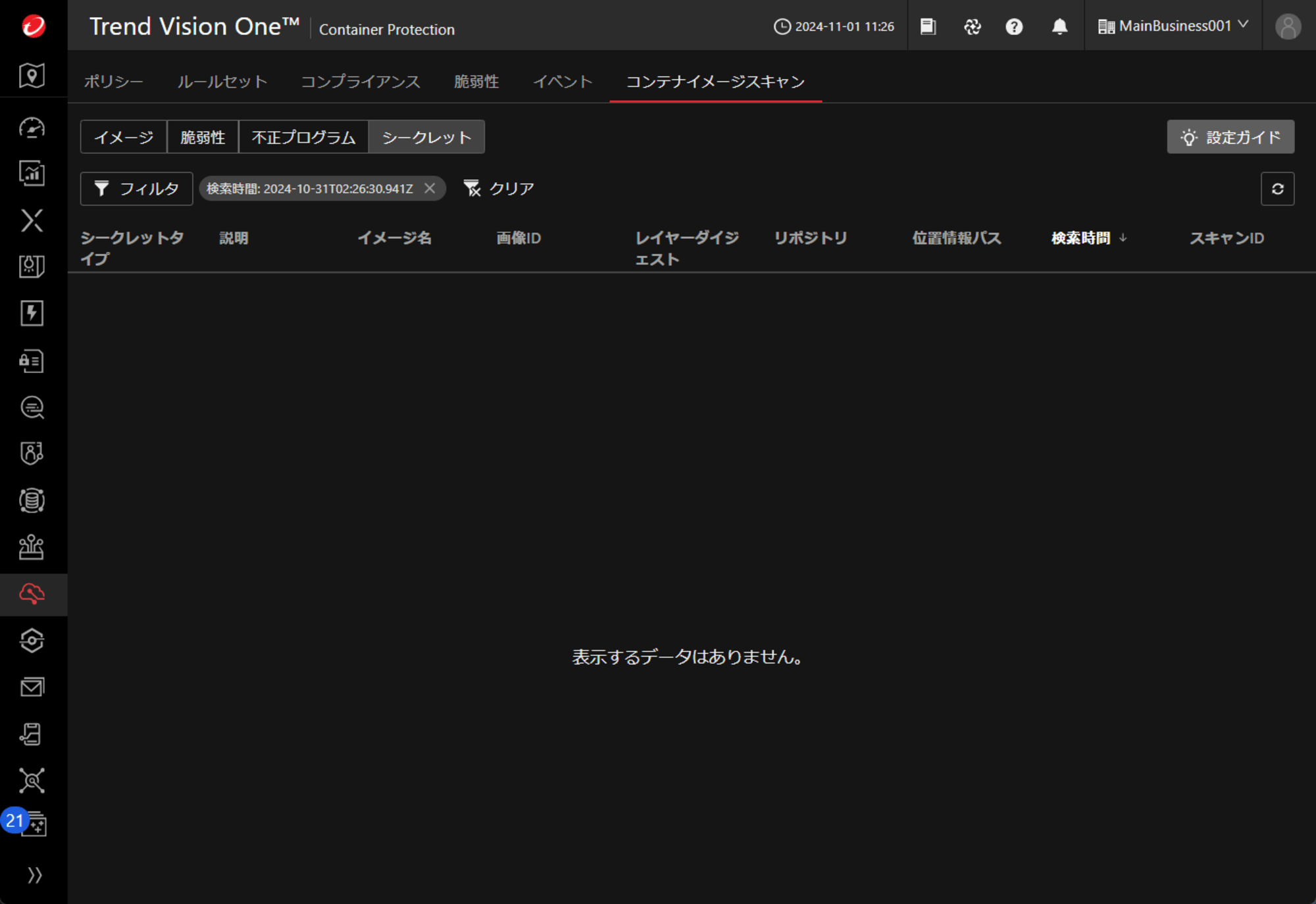
Task: Select the イメージ segment button
Action: 124,137
